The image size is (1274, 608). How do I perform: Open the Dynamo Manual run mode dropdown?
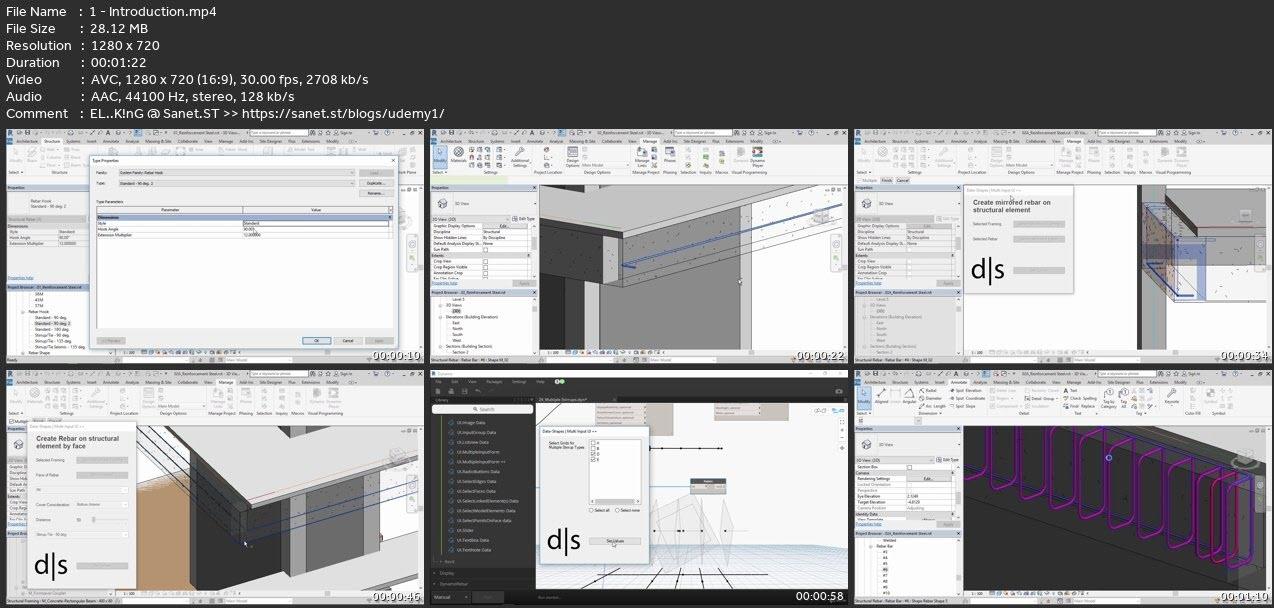tap(450, 597)
